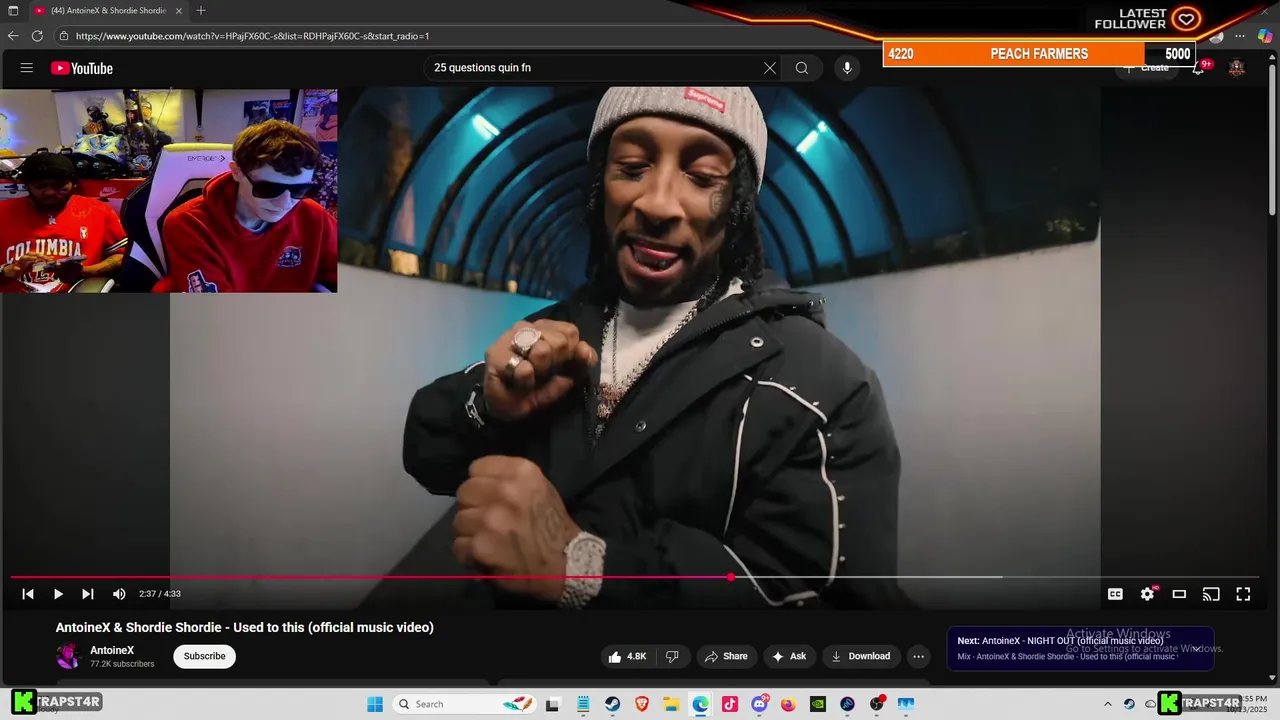
Task: Switch to Microsoft Edge on taskbar
Action: coord(701,704)
